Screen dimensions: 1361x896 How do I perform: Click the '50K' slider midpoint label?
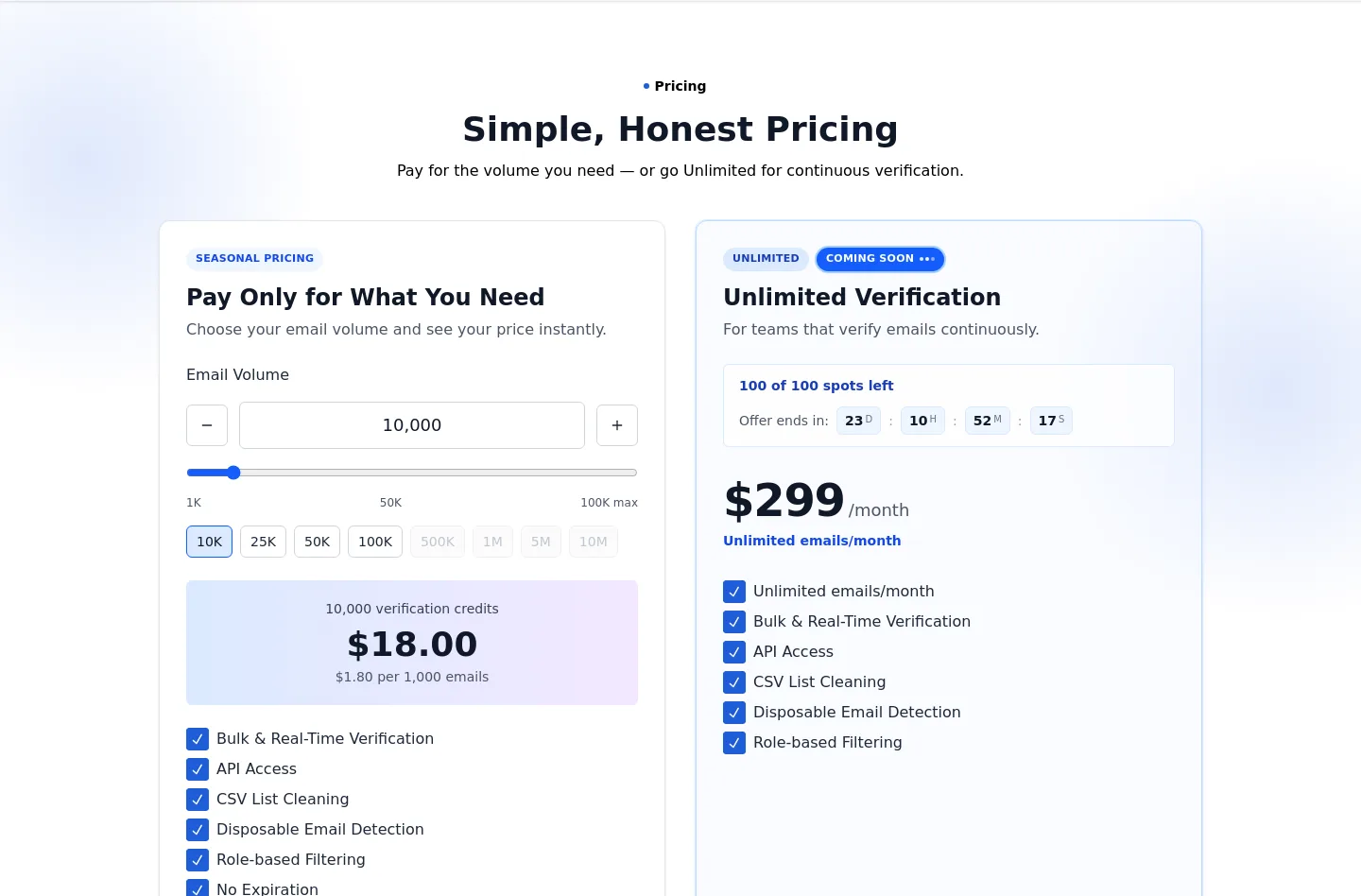[390, 503]
